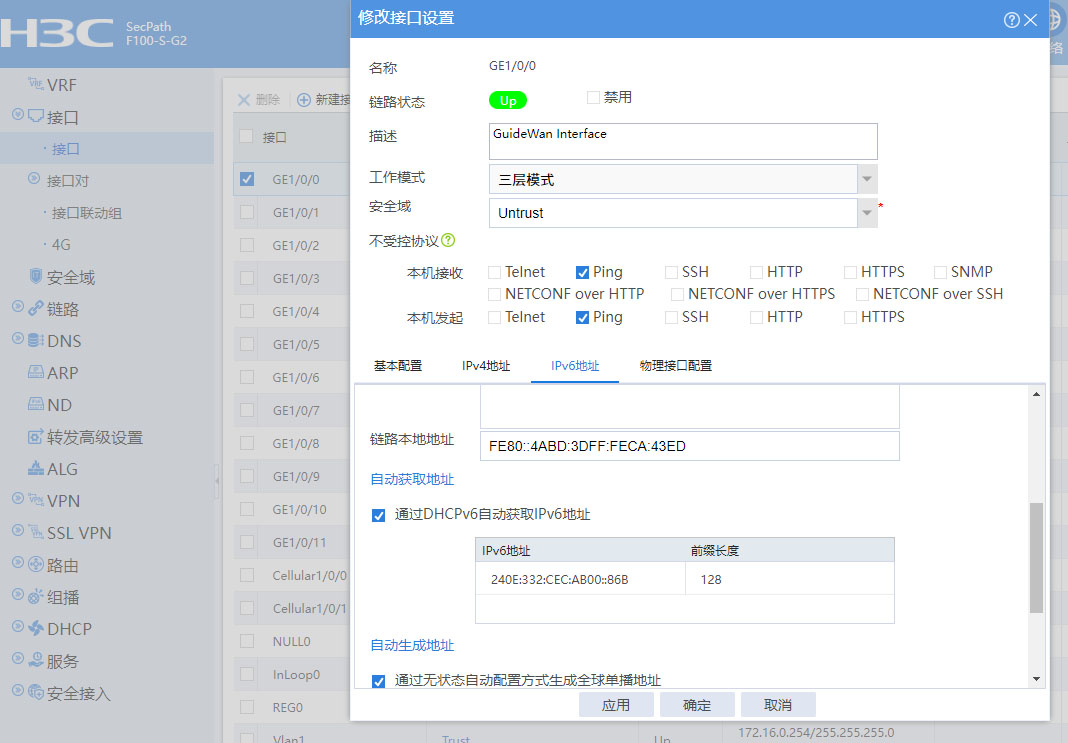Click the 240E:332:CEC:AB00::86B address cell
This screenshot has height=743, width=1068.
tap(580, 580)
